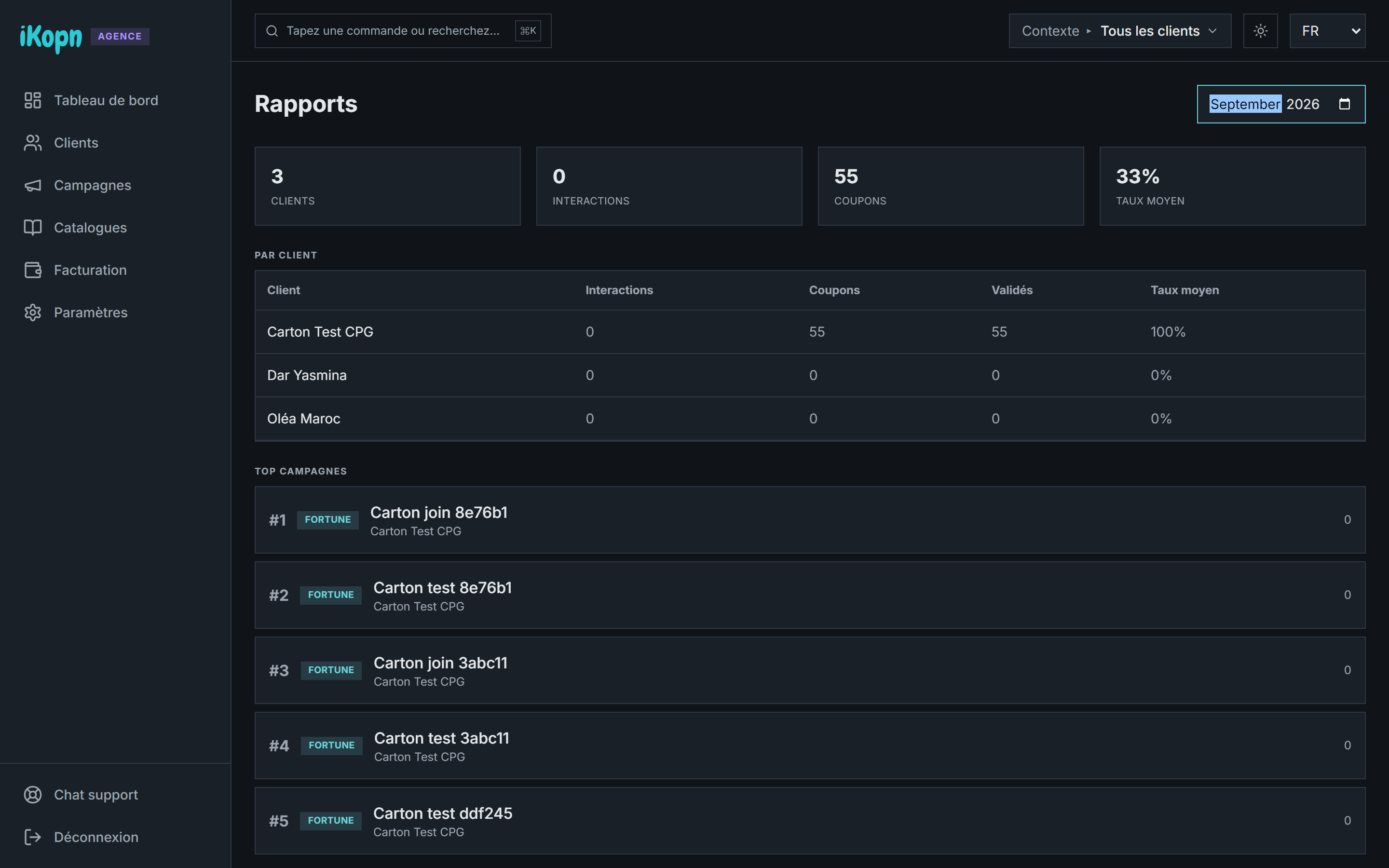Click the ⌘K shortcut badge
1389x868 pixels.
528,31
